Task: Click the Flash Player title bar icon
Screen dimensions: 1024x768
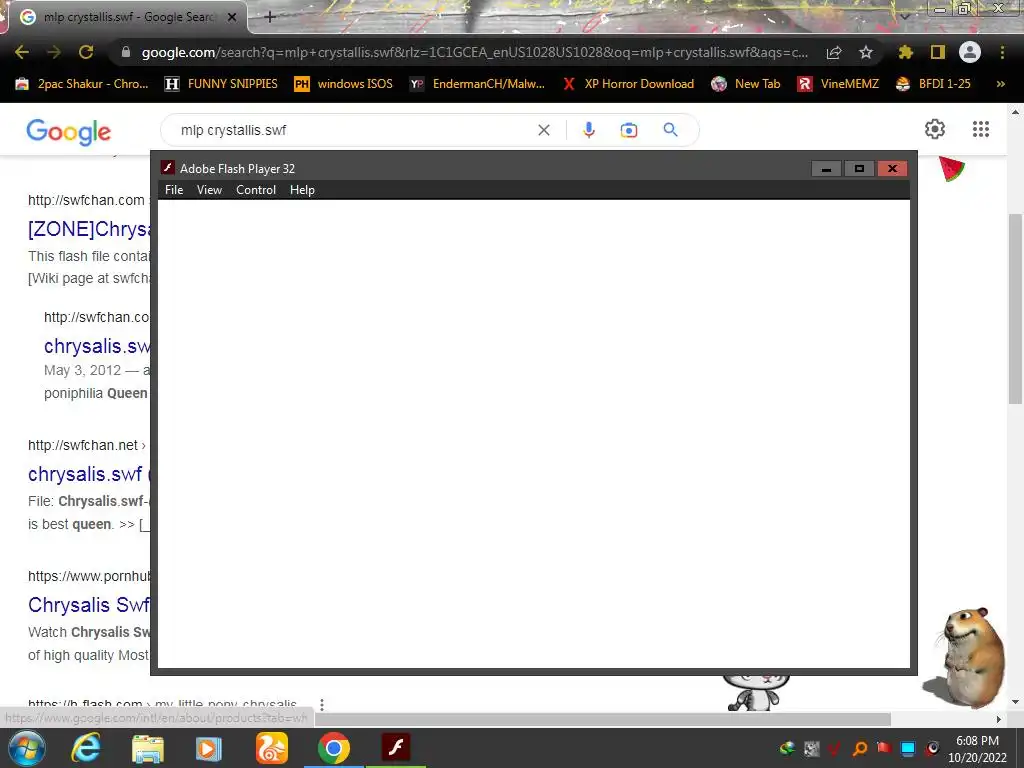Action: (167, 168)
